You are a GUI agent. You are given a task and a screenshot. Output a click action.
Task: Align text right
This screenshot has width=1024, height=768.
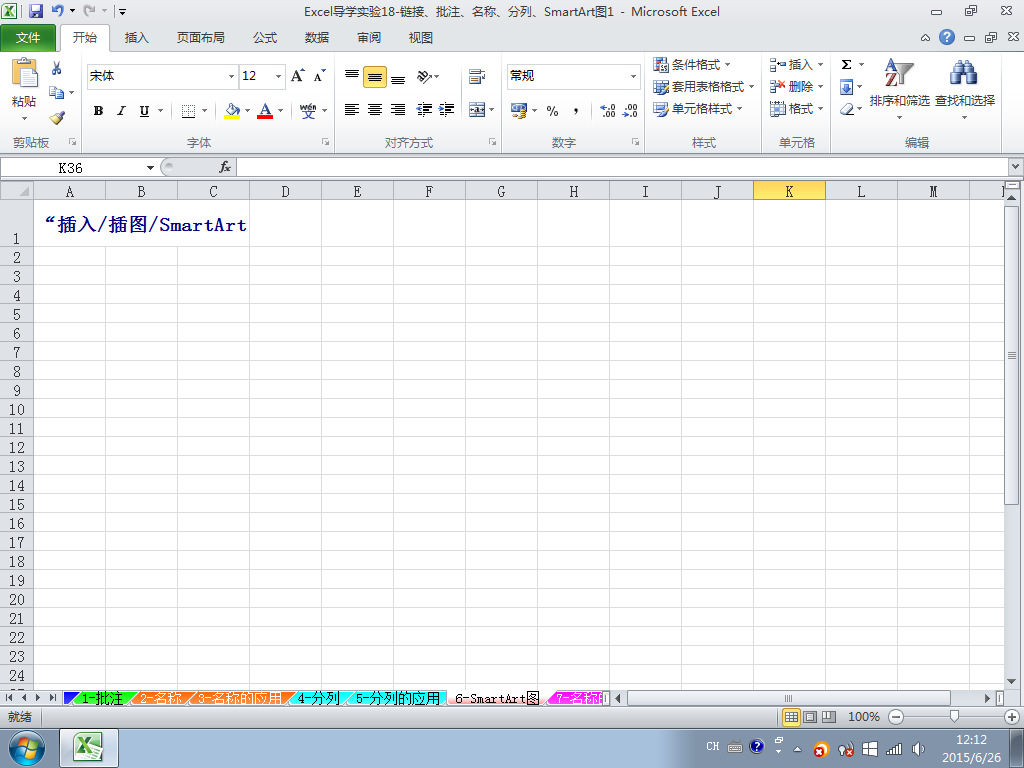[x=398, y=110]
